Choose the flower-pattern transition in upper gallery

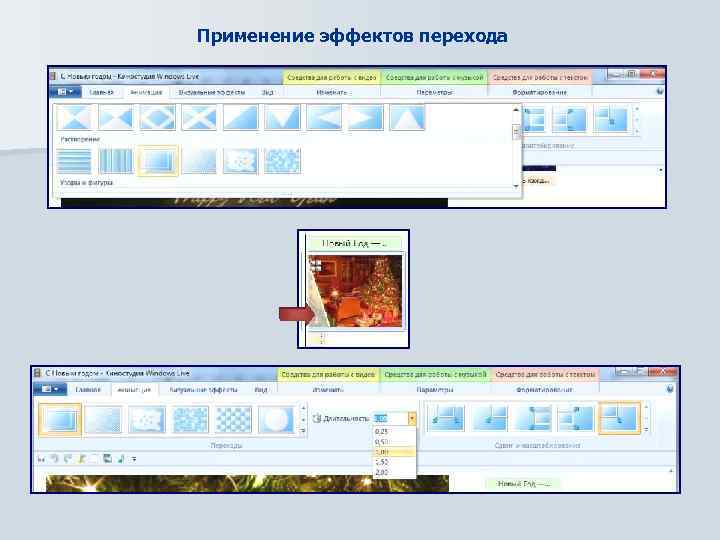click(x=241, y=161)
